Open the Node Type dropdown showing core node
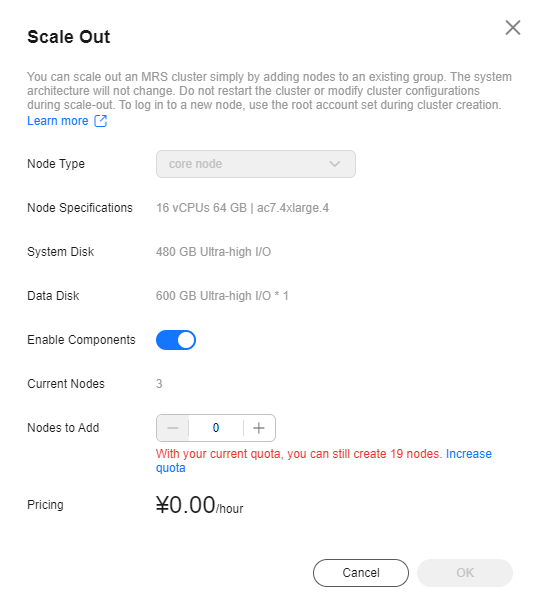The height and width of the screenshot is (612, 541). tap(256, 164)
